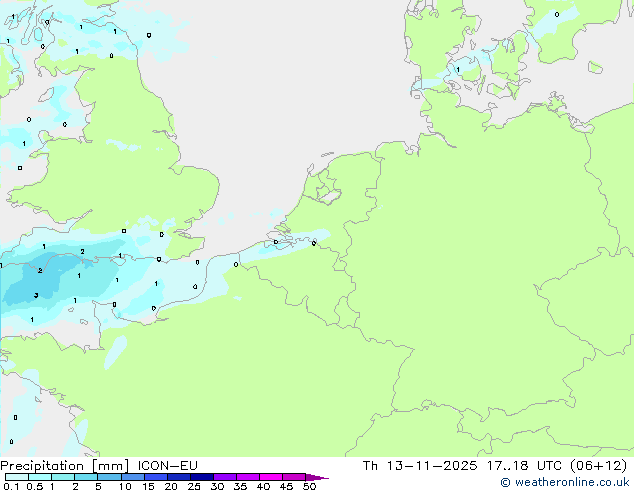Viewport: 634px width, 490px height.
Task: Click the '17..18 UTC' time label
Action: (524, 465)
